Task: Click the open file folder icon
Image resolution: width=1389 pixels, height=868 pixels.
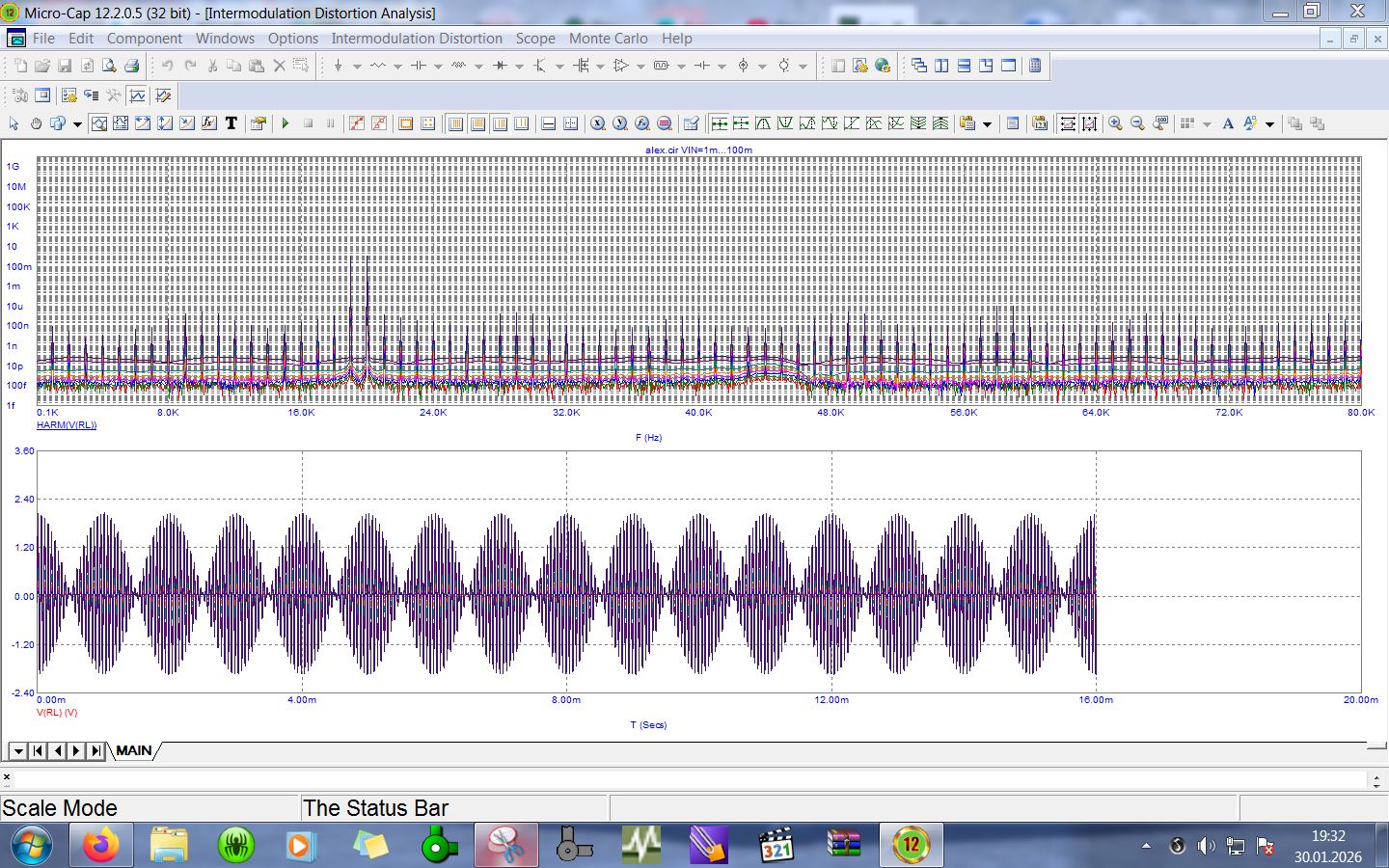Action: point(42,66)
